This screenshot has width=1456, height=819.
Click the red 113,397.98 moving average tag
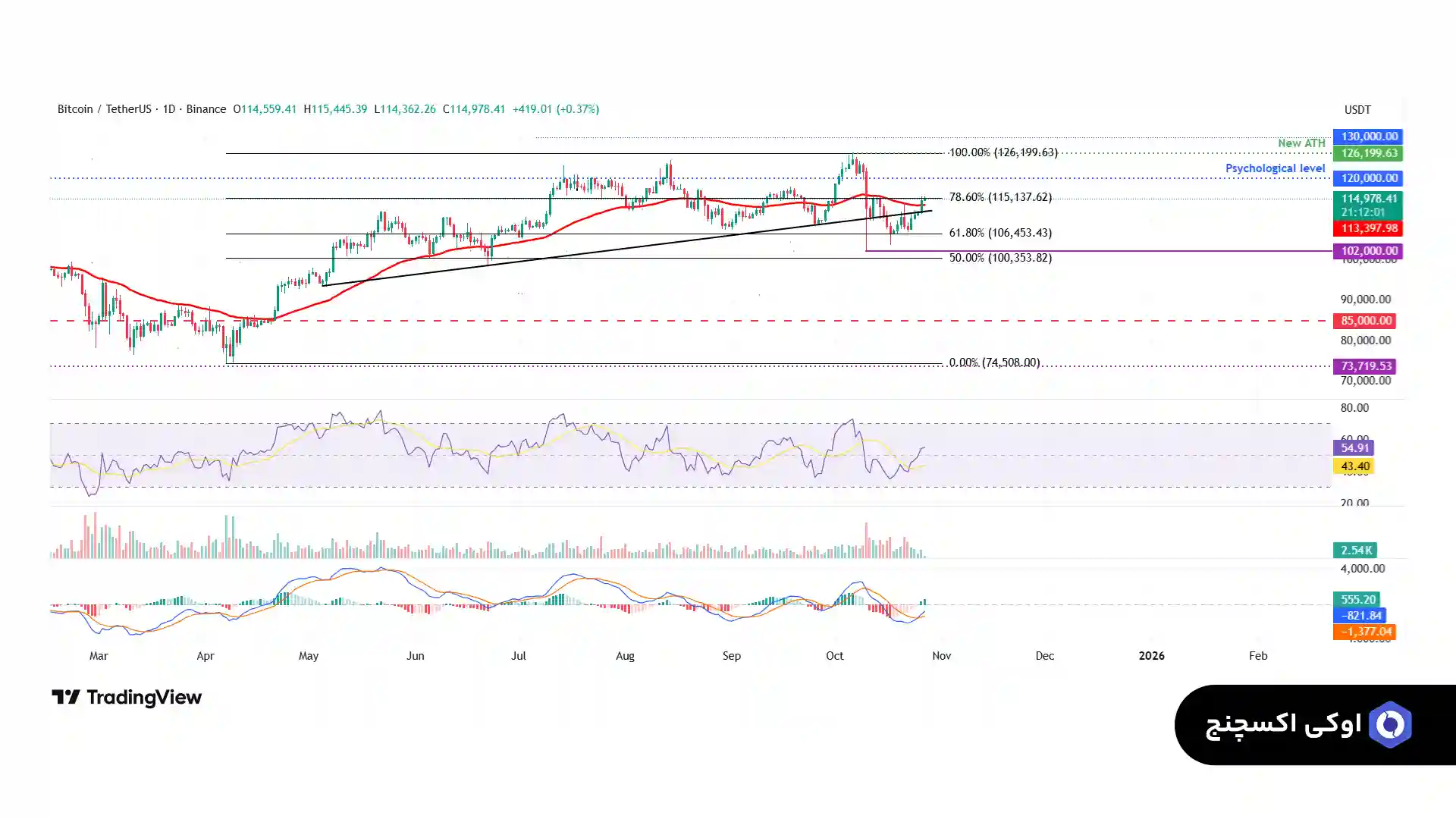[x=1368, y=228]
